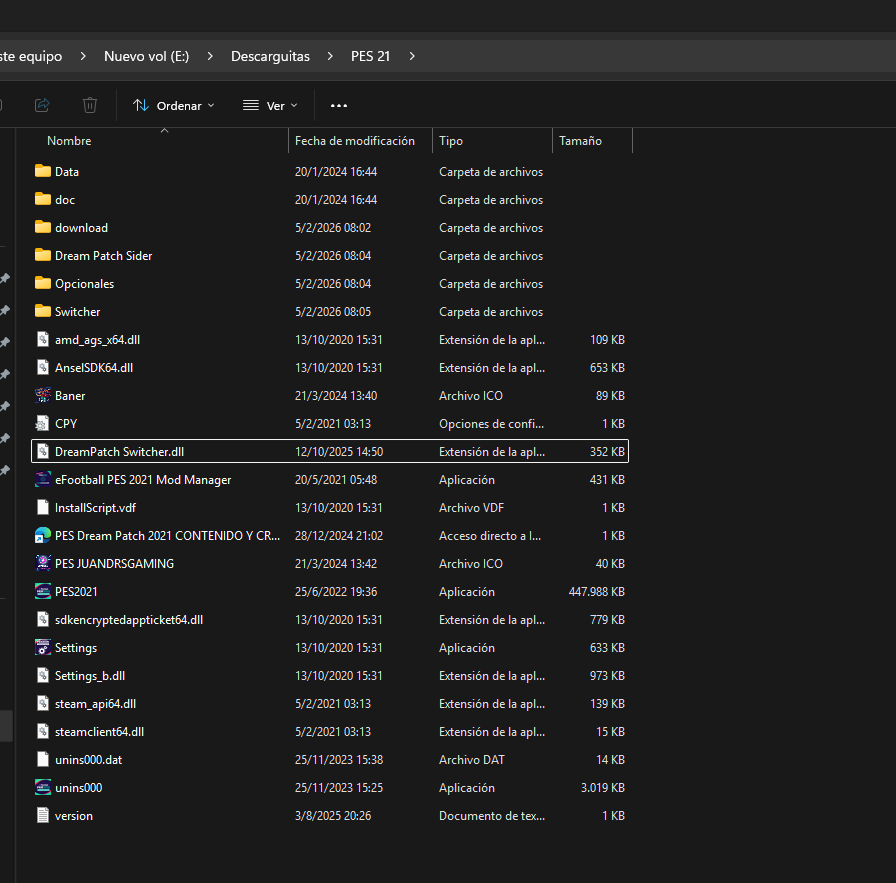Screen dimensions: 896x883
Task: Sort by the Tamaño column header
Action: tap(580, 141)
